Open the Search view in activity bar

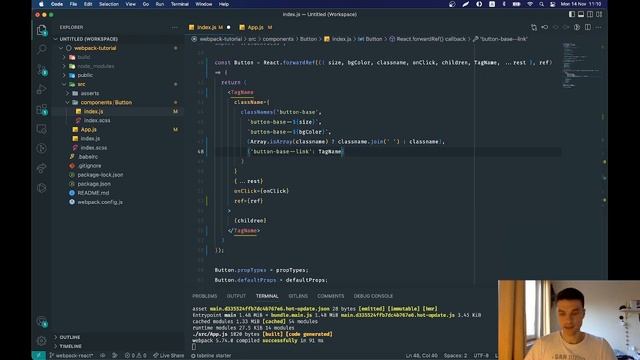point(42,49)
